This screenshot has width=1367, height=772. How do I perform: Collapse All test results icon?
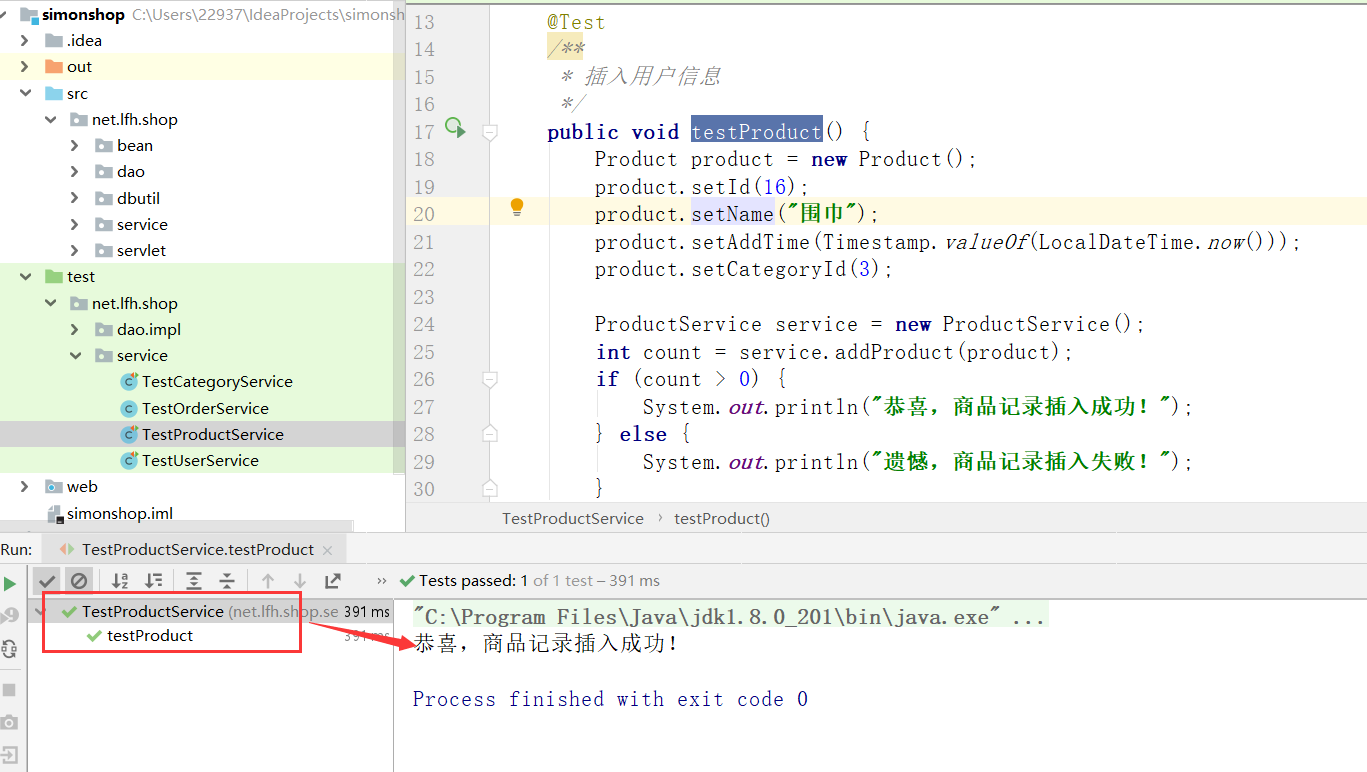(227, 581)
